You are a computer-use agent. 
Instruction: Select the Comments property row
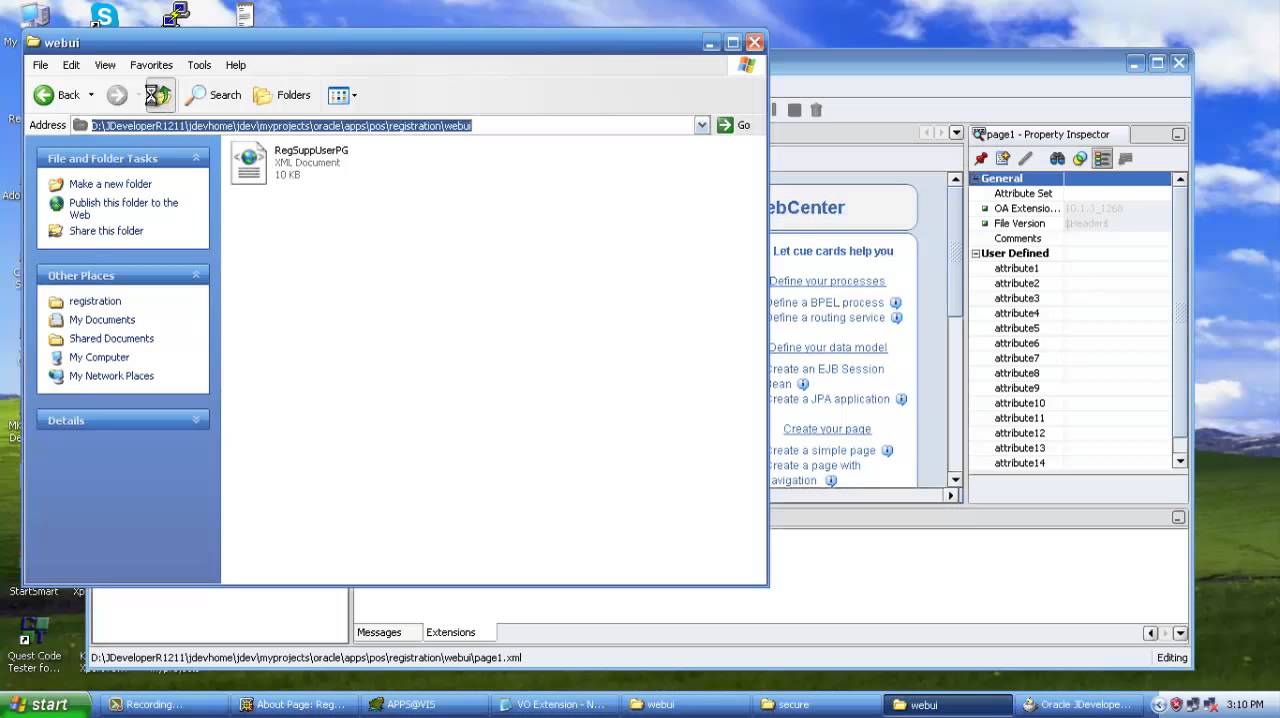1070,238
